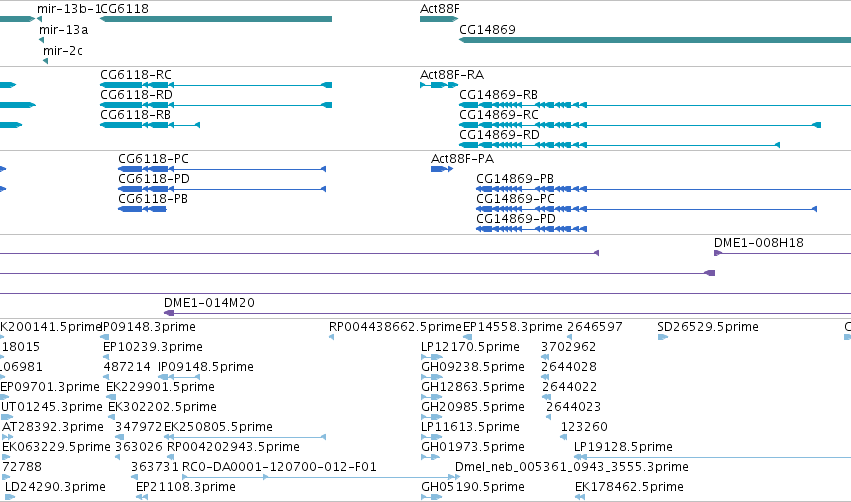Select EST RP004438662.5prime
This screenshot has height=502, width=851.
[x=395, y=327]
